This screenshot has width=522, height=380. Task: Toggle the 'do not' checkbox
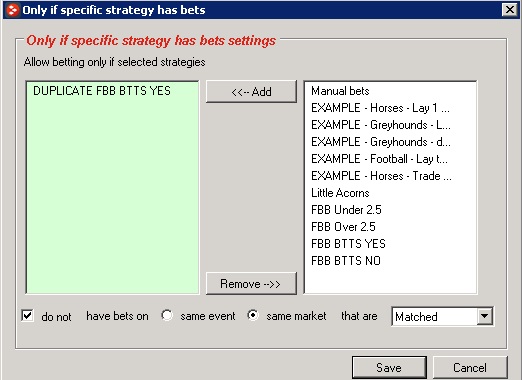(x=27, y=315)
